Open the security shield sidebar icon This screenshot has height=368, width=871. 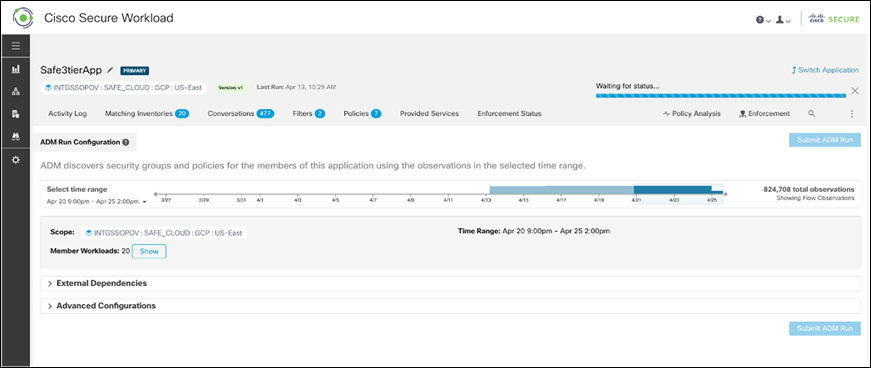coord(16,114)
